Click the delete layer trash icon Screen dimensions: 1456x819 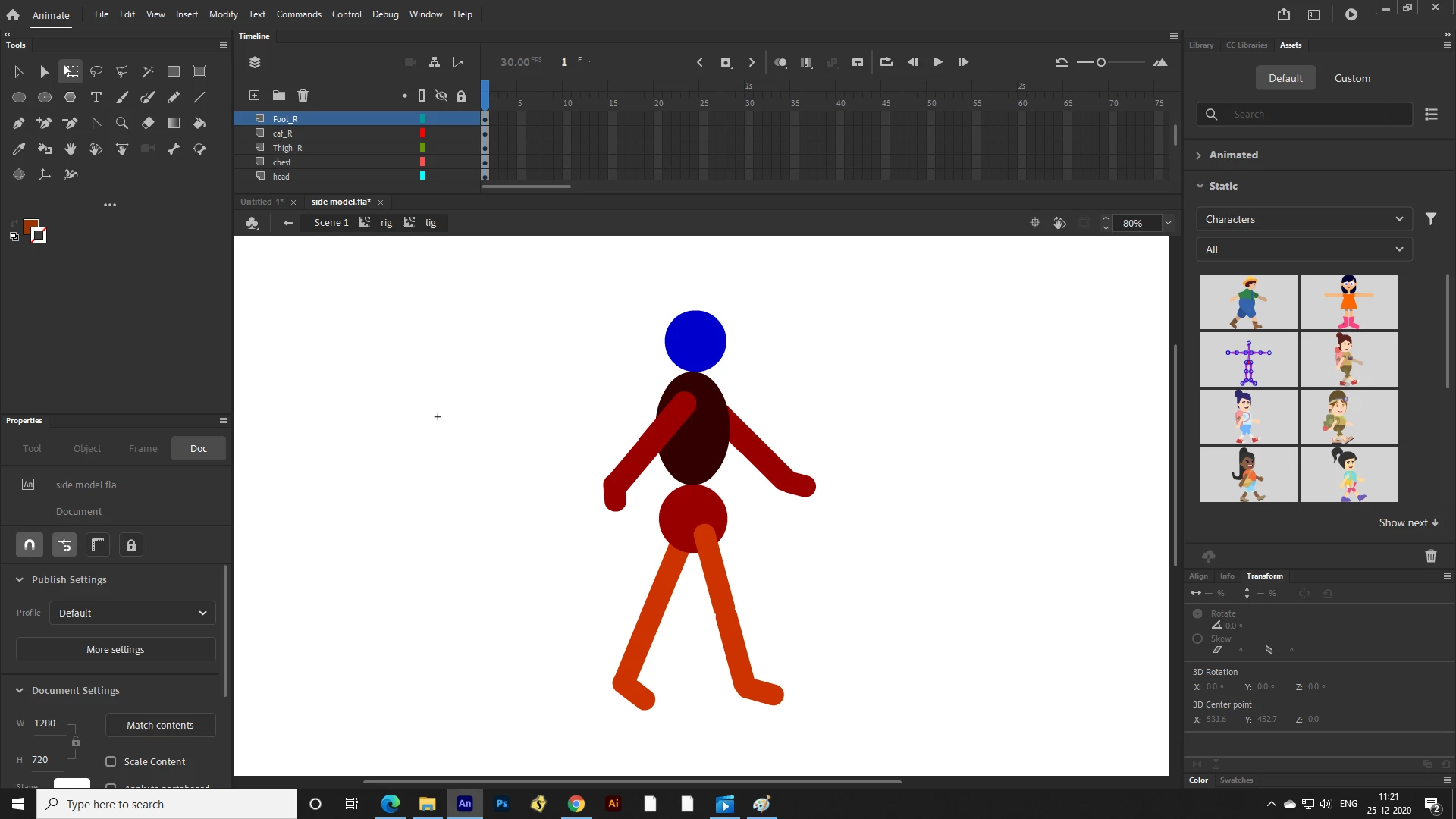tap(303, 96)
